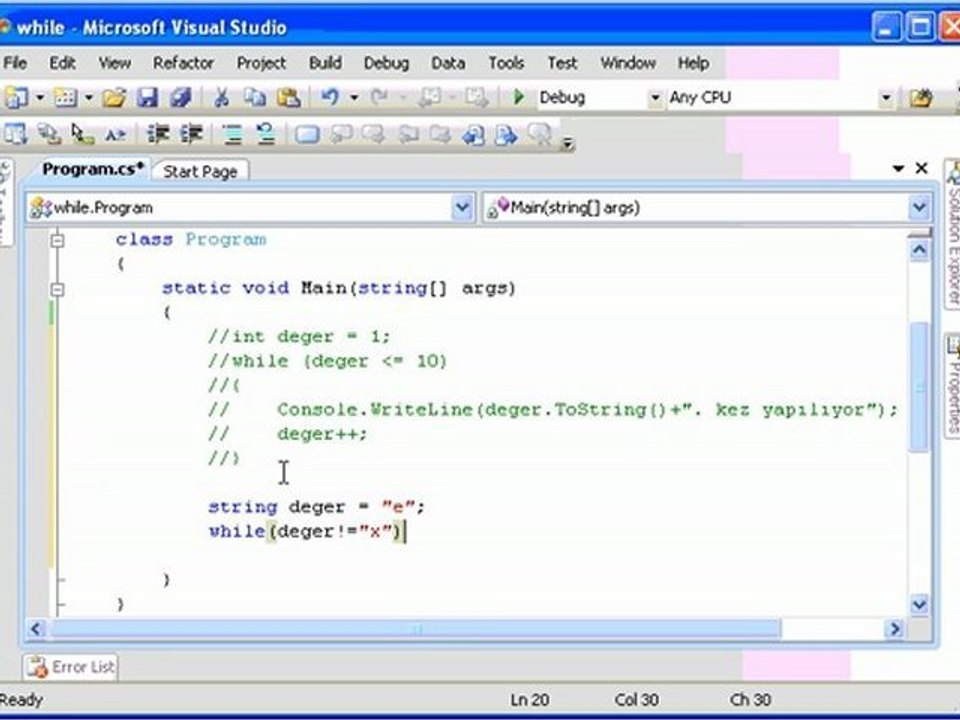
Task: Undo the last edit with the Undo arrow
Action: pyautogui.click(x=329, y=97)
